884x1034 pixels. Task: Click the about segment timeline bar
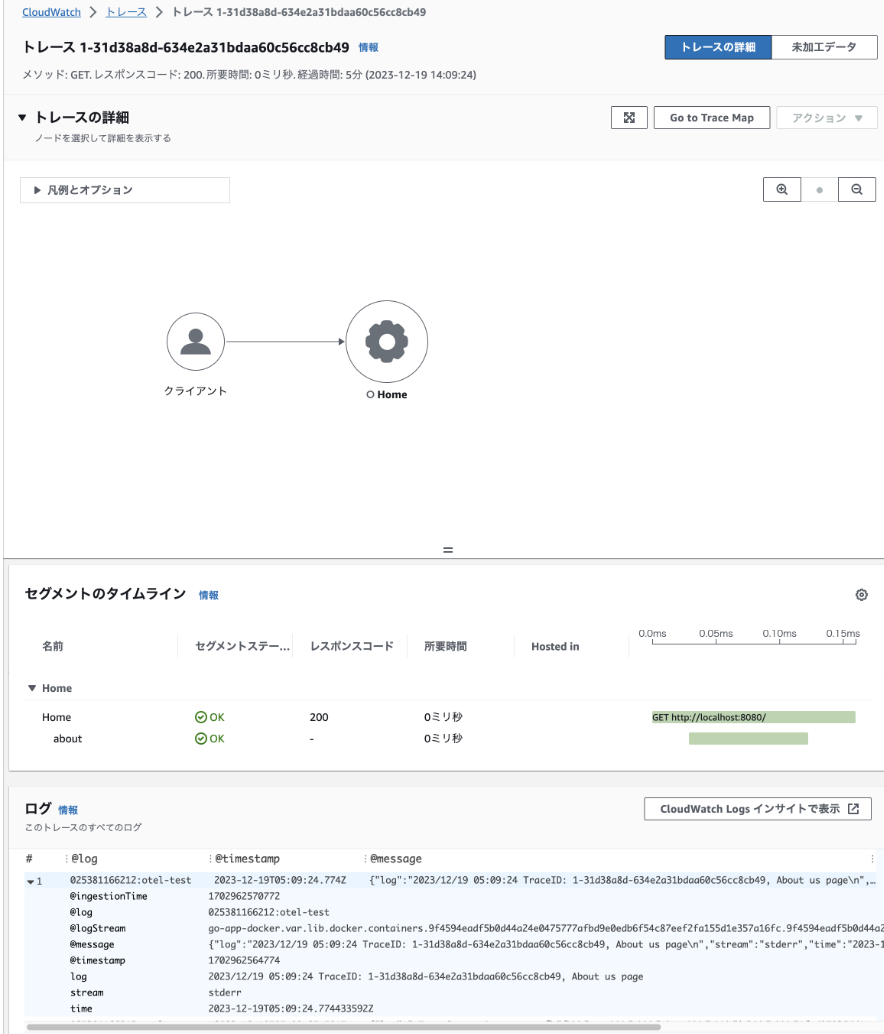pos(748,739)
